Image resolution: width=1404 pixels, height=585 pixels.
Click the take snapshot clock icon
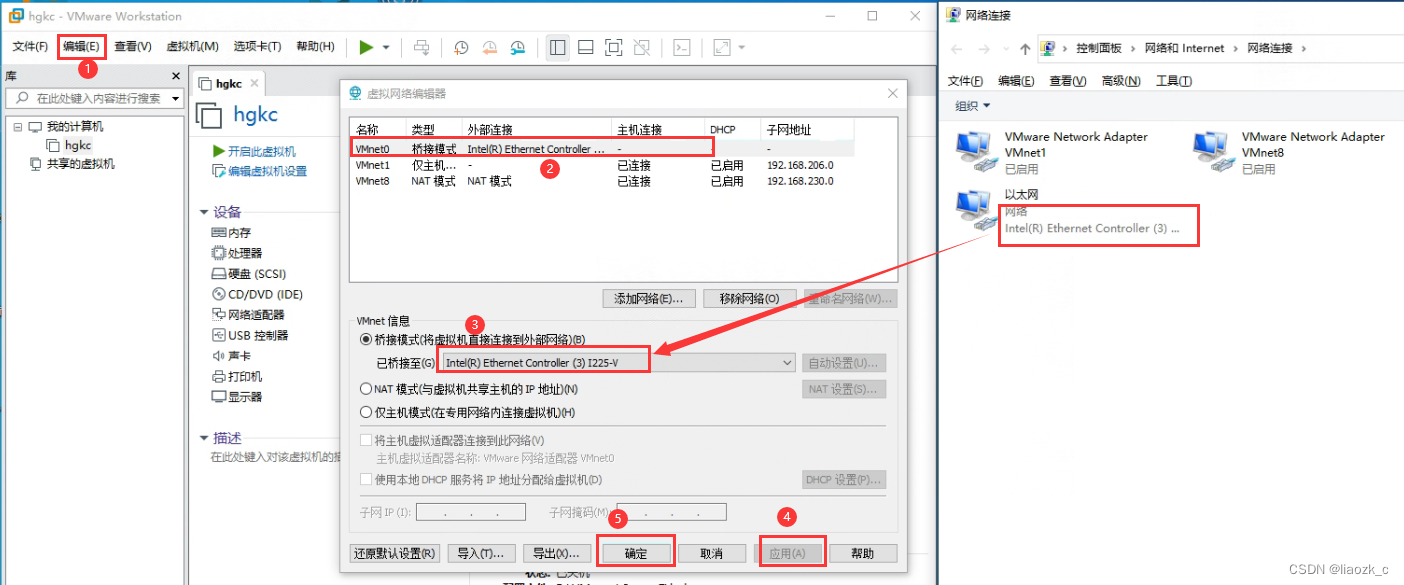point(461,47)
